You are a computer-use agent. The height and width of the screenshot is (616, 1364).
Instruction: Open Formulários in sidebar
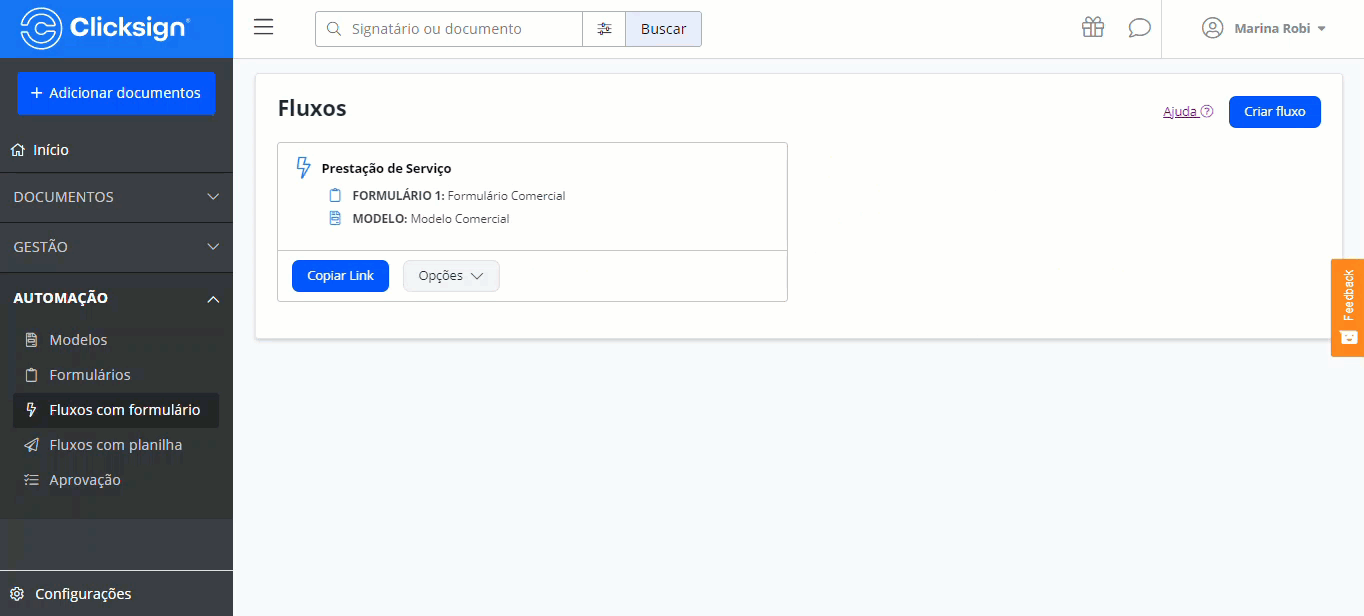coord(116,375)
